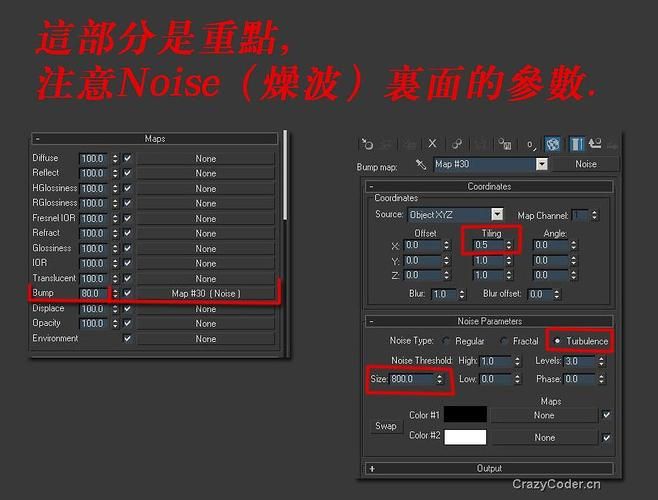Click the X Tiling value field

coord(488,245)
